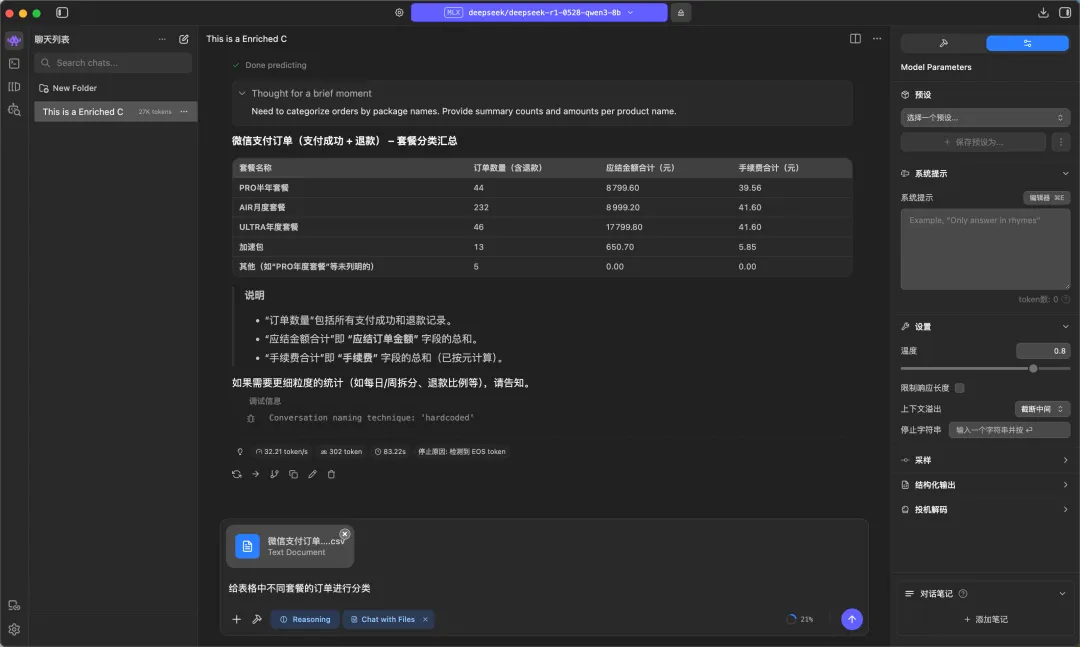
Task: Switch to the wrench tools tab
Action: click(x=943, y=43)
